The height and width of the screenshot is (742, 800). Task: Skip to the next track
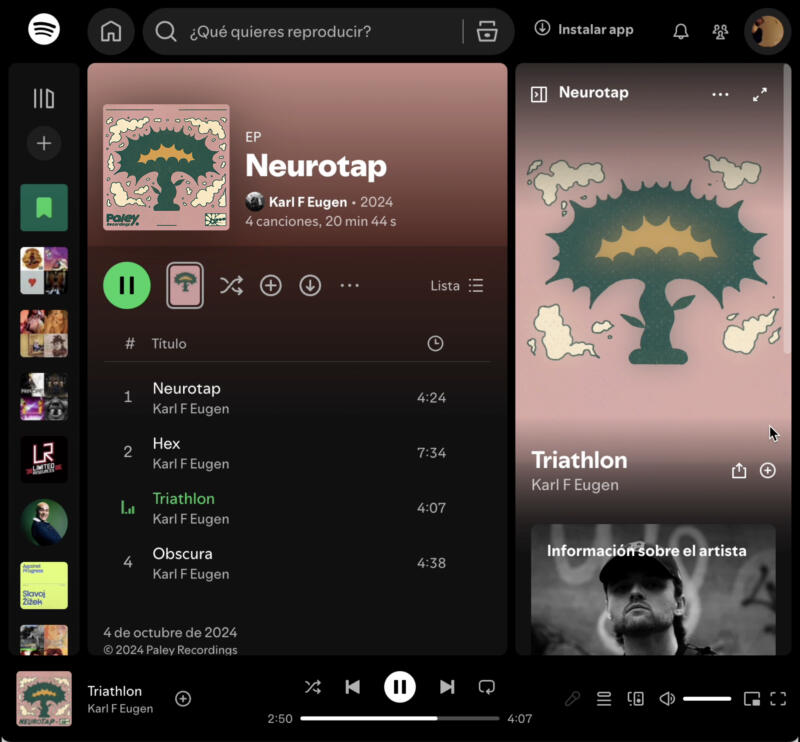pos(447,687)
